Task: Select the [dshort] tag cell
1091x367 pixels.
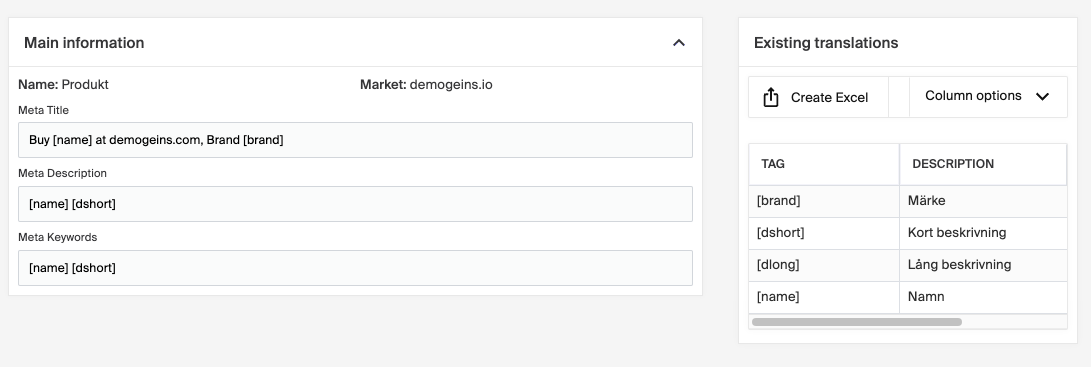Action: [x=824, y=233]
